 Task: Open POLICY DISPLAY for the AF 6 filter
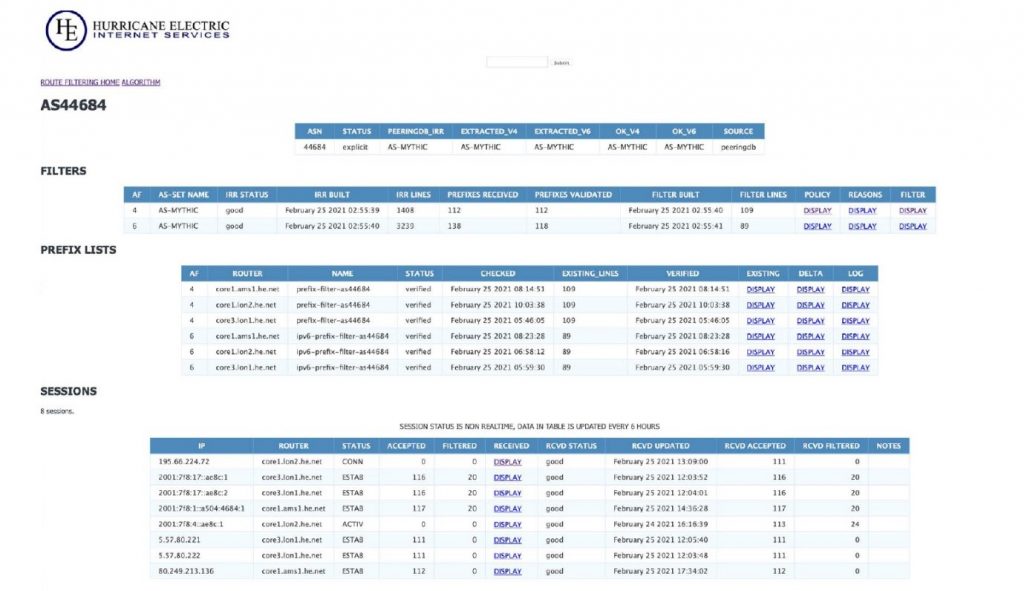coord(817,227)
